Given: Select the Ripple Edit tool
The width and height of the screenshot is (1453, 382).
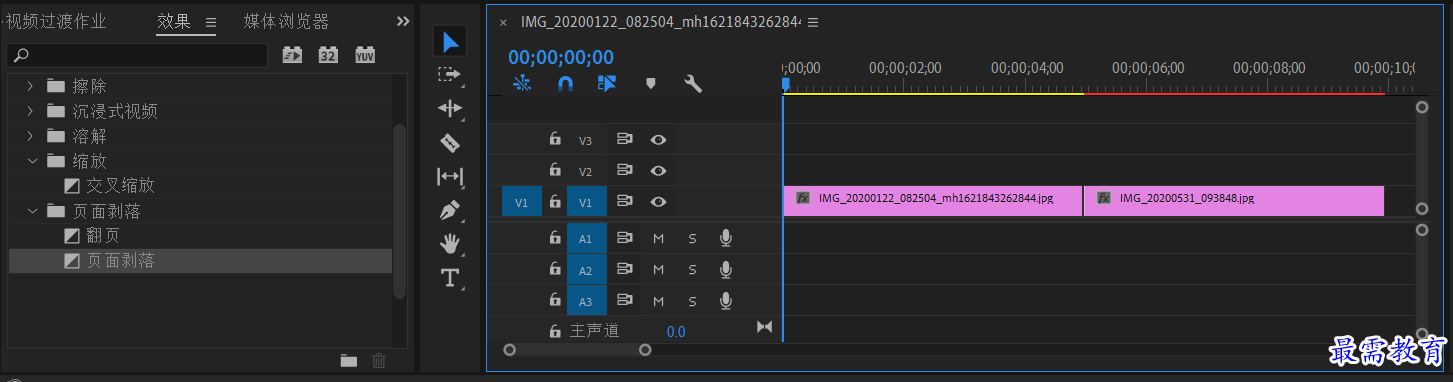Looking at the screenshot, I should coord(450,108).
